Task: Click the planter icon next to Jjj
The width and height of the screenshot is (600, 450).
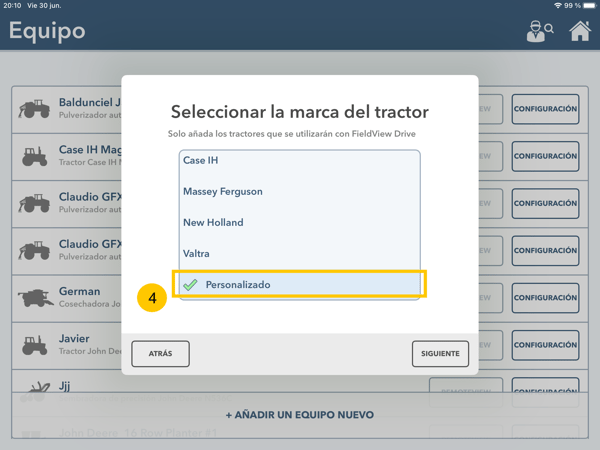Action: pos(35,391)
